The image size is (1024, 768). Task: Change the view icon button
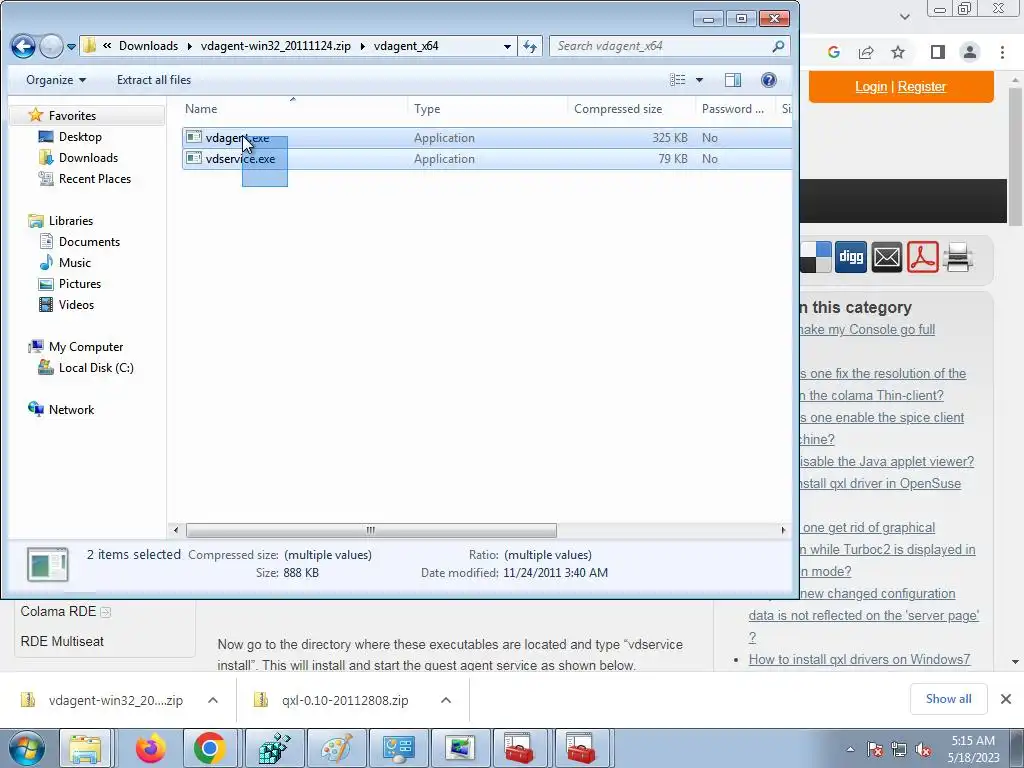677,80
